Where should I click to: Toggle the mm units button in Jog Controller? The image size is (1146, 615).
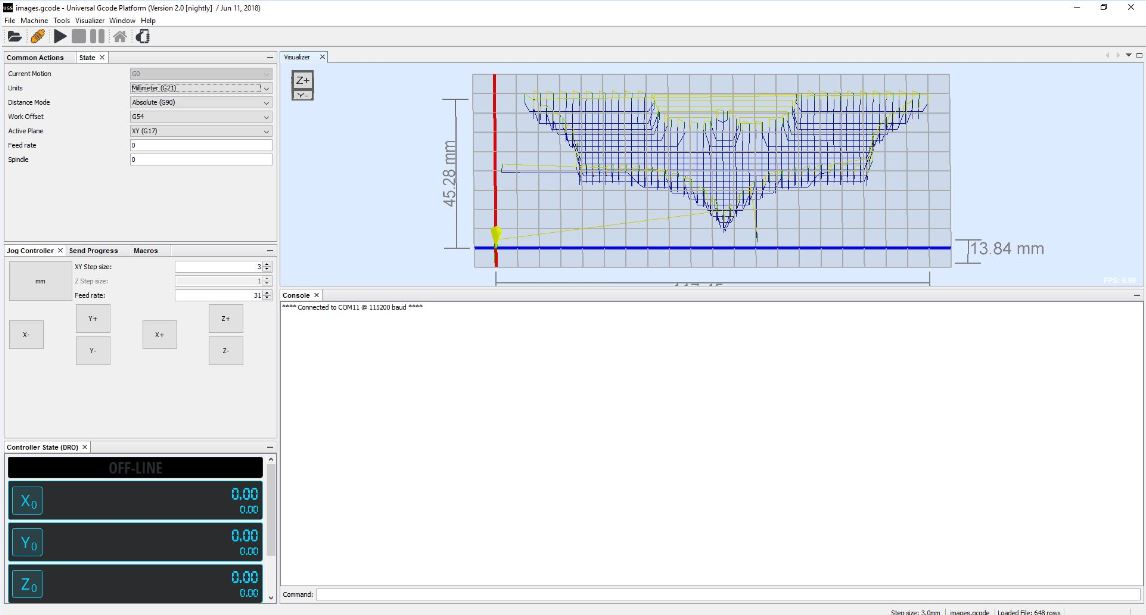[x=40, y=281]
